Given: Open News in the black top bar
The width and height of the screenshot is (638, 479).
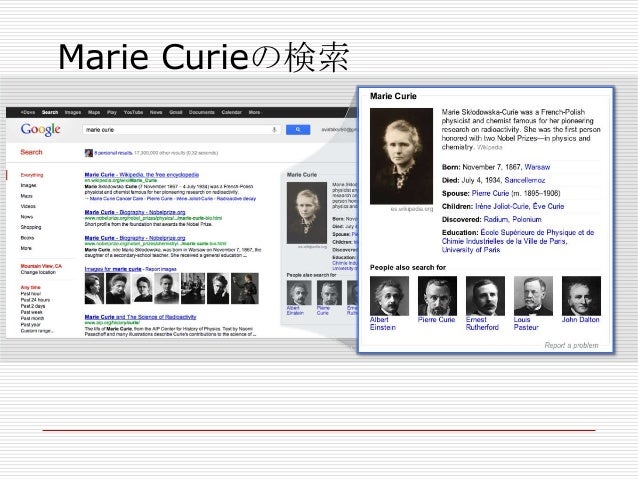Looking at the screenshot, I should point(156,112).
